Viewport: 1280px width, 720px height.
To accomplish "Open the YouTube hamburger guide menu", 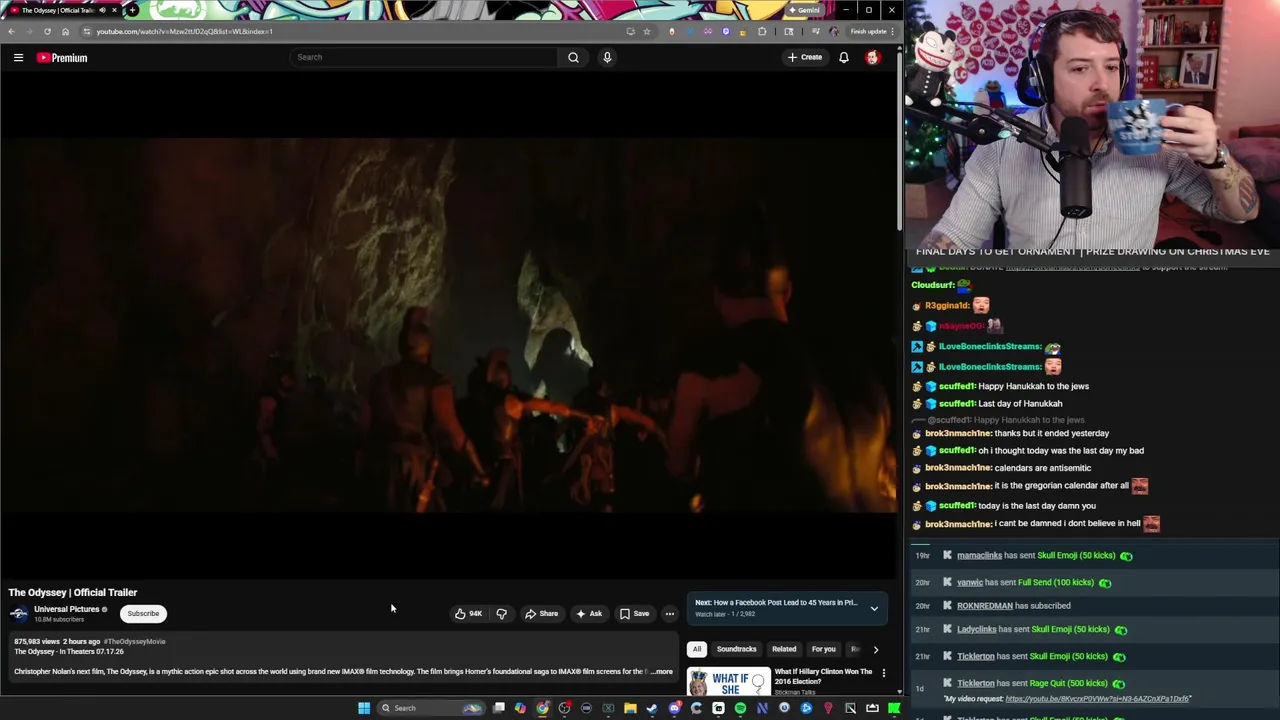I will 18,58.
